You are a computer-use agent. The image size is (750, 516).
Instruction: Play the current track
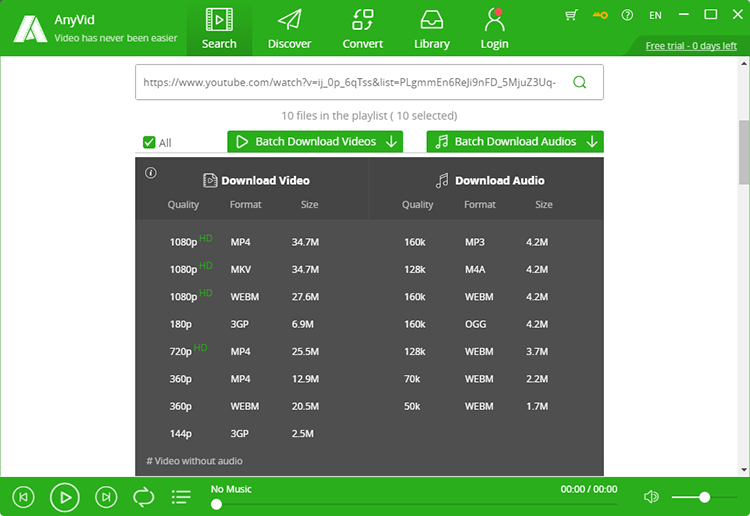click(x=65, y=497)
